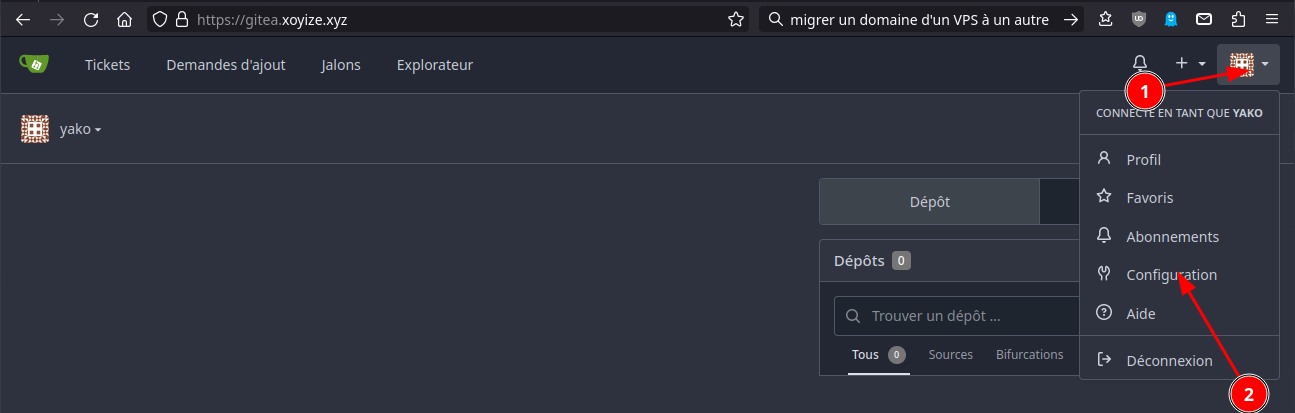Open the notifications bell icon
The height and width of the screenshot is (413, 1295).
[x=1139, y=64]
